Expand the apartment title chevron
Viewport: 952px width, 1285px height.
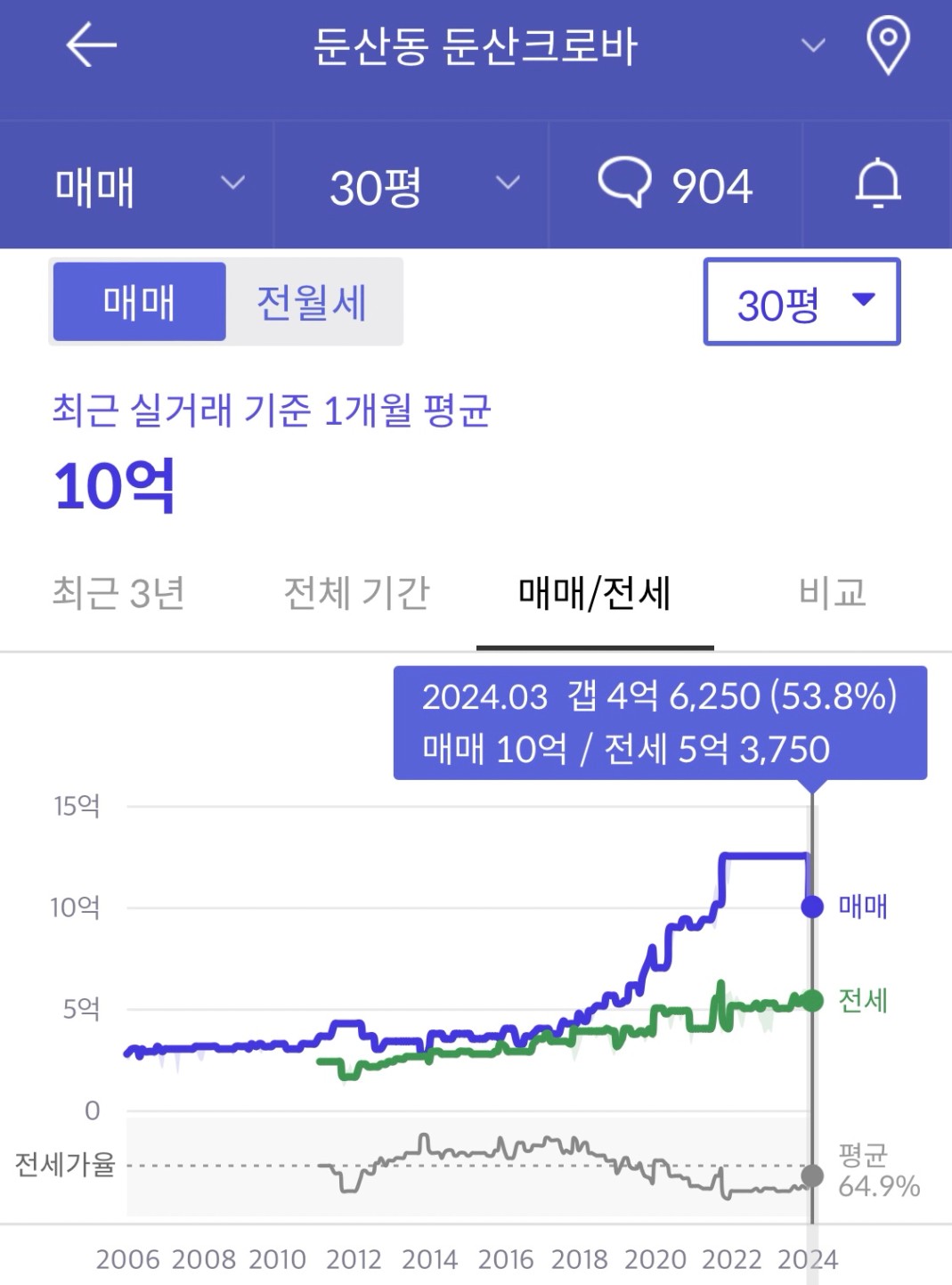(813, 45)
